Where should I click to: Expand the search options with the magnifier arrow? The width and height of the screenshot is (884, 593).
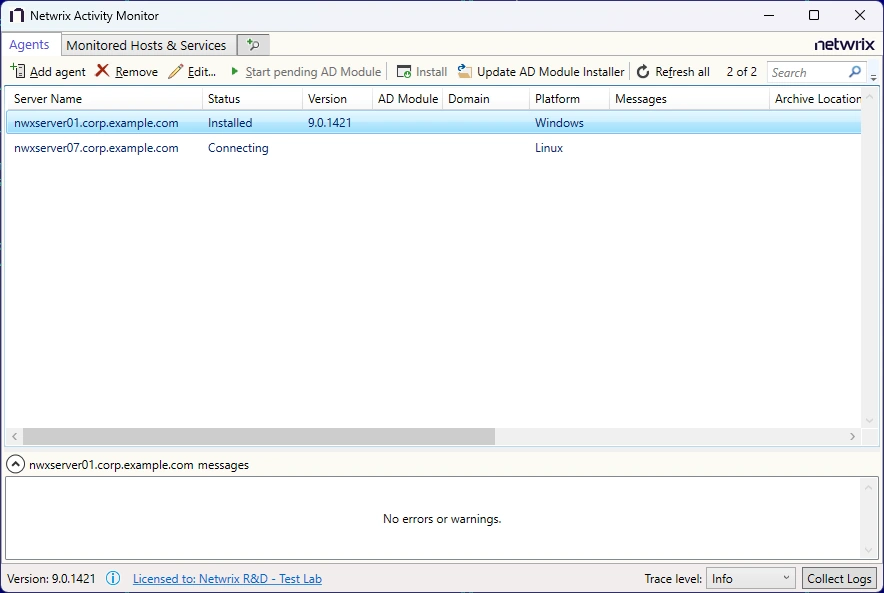click(x=874, y=76)
